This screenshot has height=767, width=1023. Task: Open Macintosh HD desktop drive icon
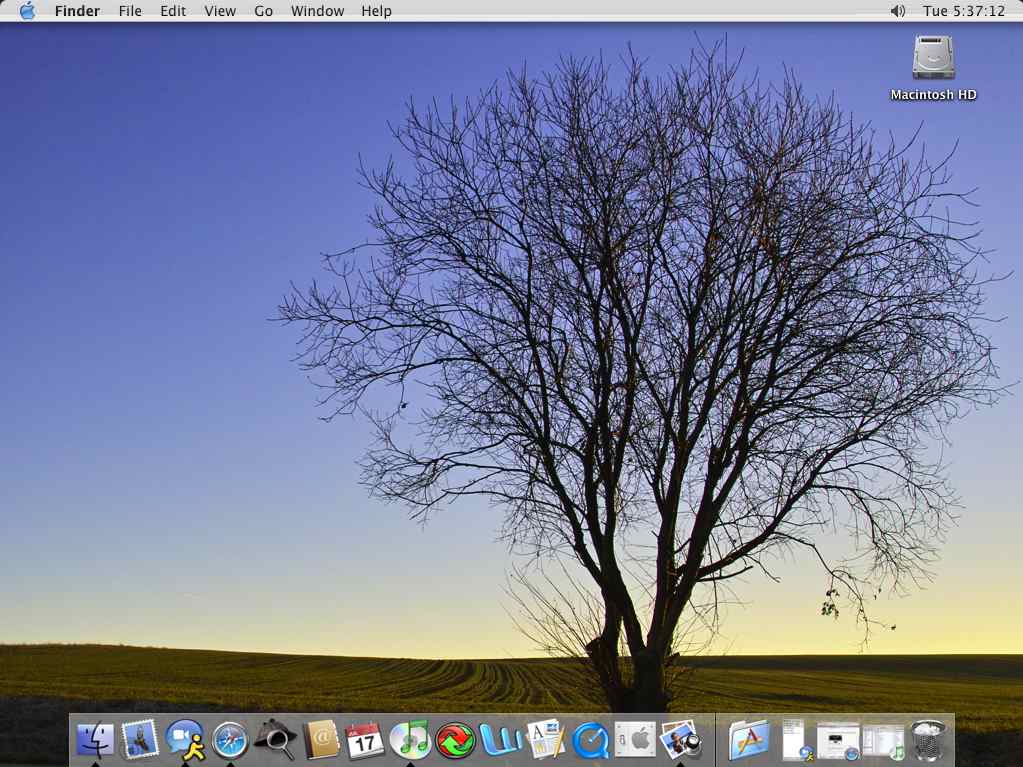point(934,68)
